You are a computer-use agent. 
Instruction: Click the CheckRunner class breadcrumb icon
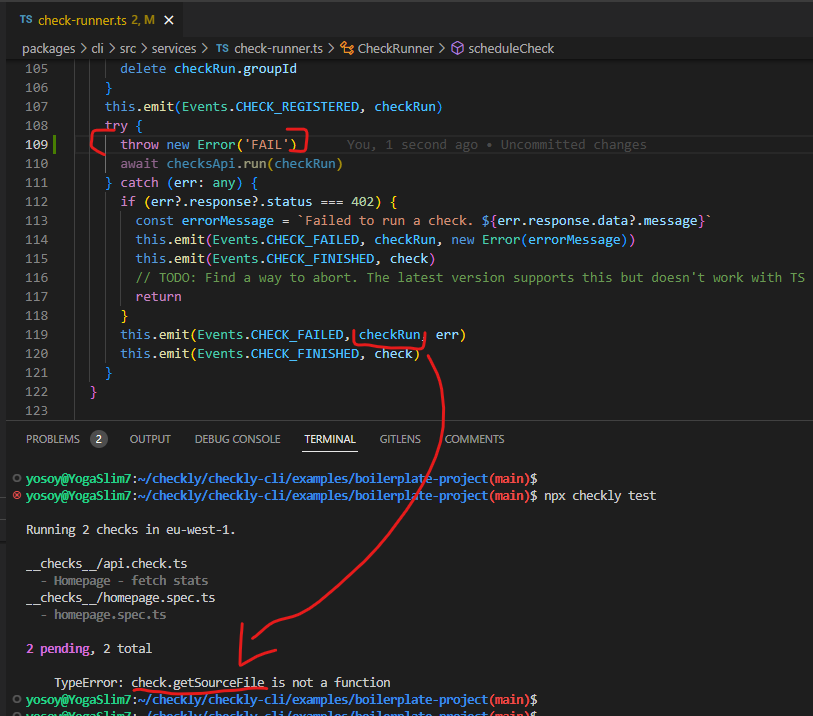click(347, 49)
